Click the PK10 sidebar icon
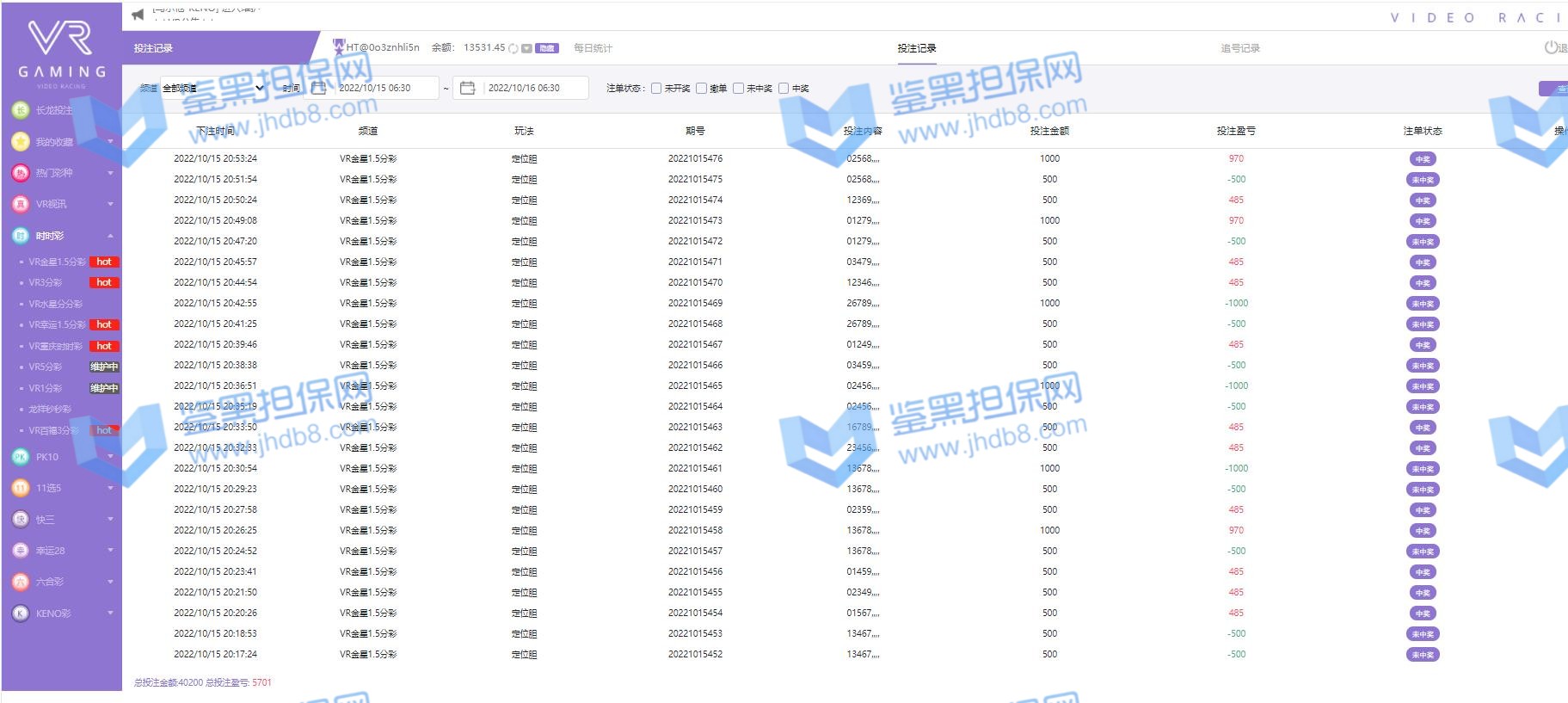 (21, 457)
